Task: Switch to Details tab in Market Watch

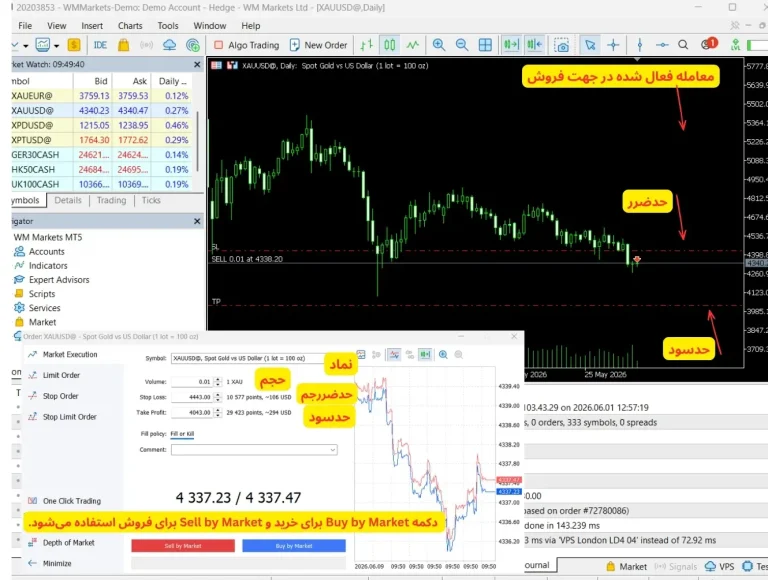Action: 68,200
